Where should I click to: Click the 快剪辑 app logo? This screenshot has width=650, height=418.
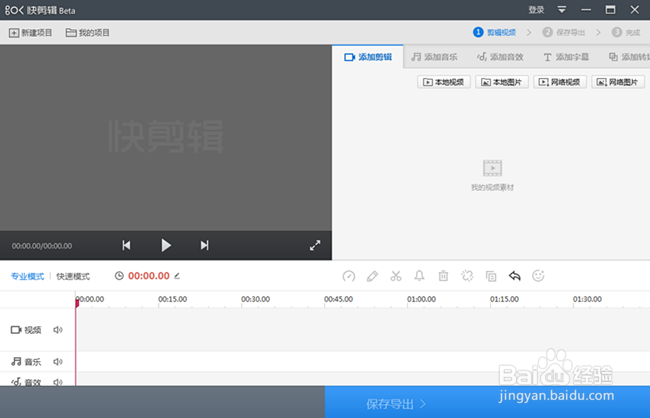point(40,10)
